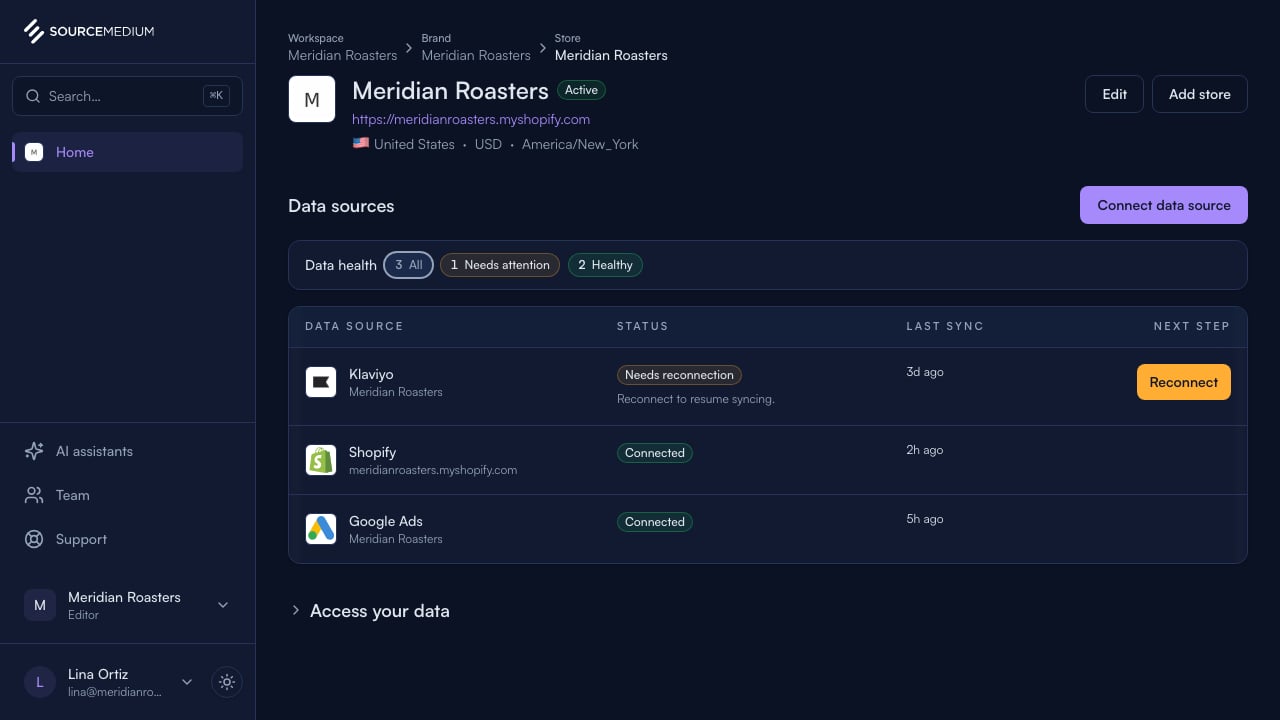Viewport: 1280px width, 720px height.
Task: Filter data health by Needs attention
Action: tap(500, 265)
